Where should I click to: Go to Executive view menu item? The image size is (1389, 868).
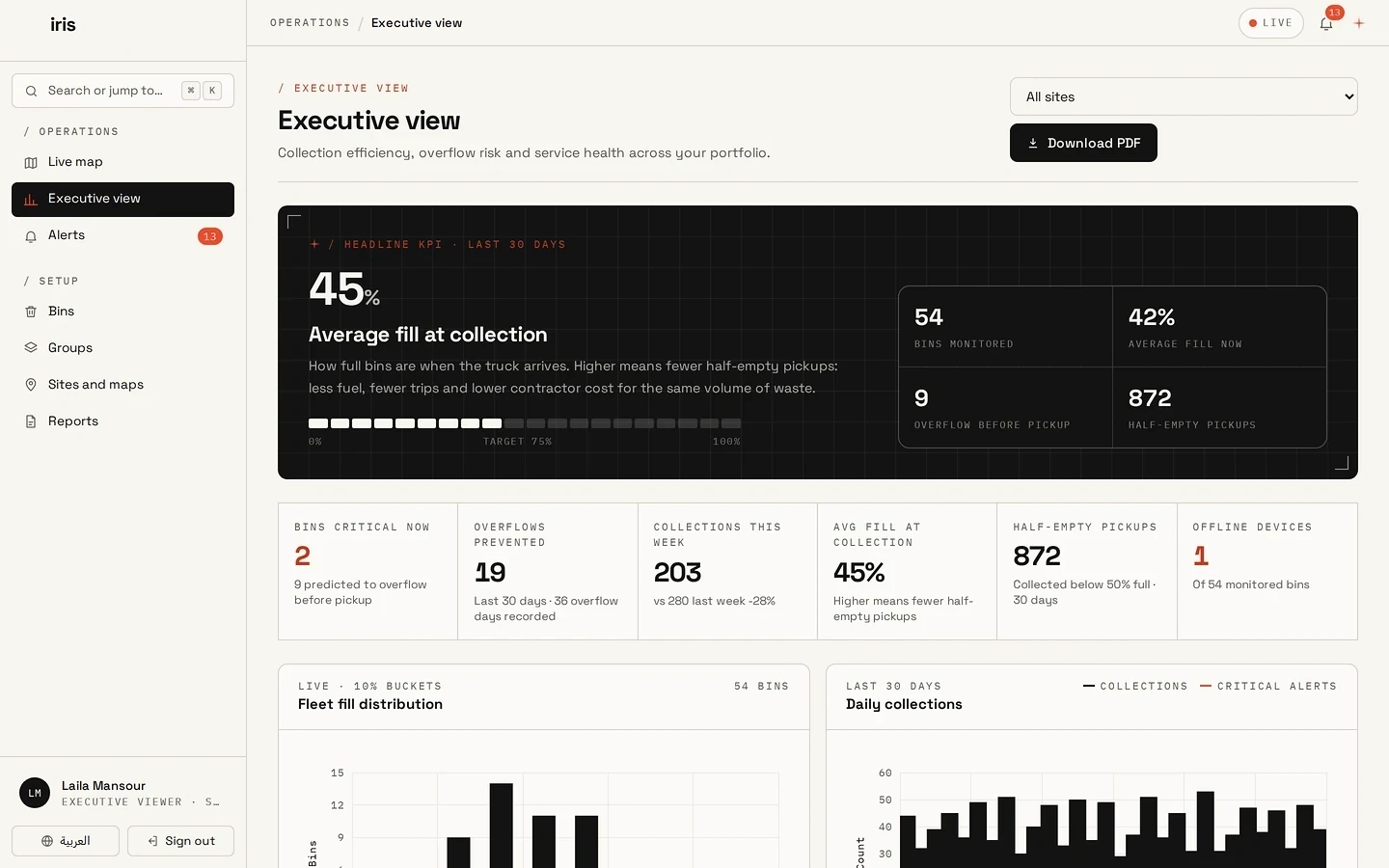tap(123, 200)
